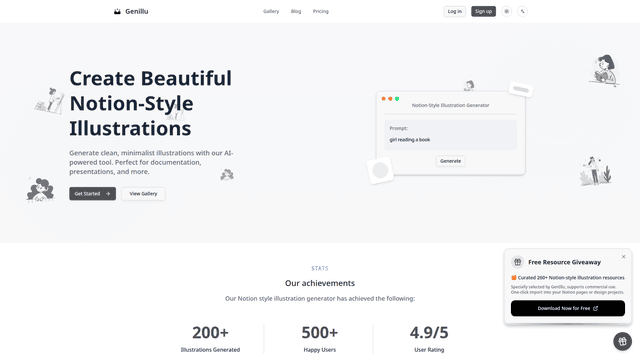The width and height of the screenshot is (640, 360).
Task: Click the gift icon in giveaway popup
Action: coord(518,262)
